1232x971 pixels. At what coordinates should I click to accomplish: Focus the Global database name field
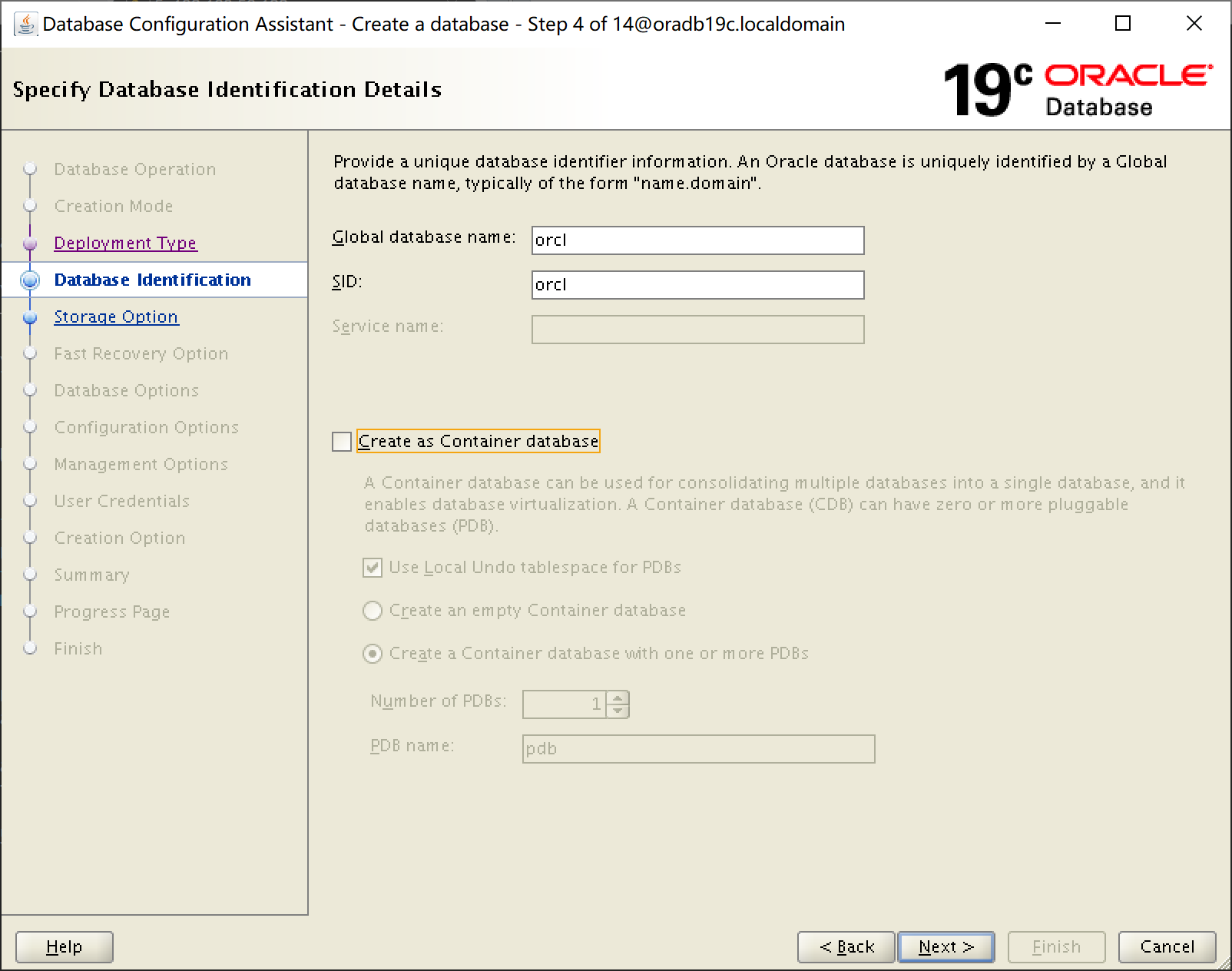coord(698,240)
